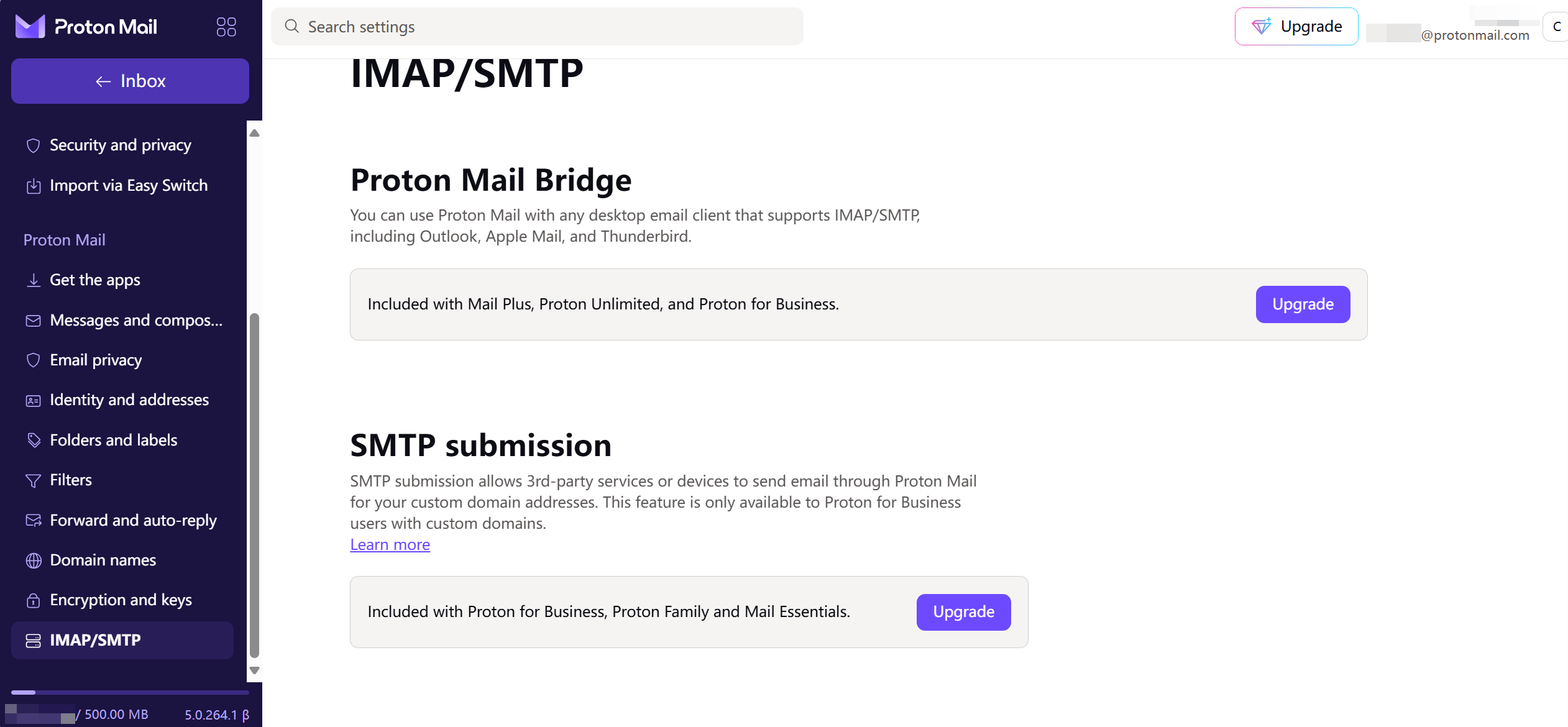The width and height of the screenshot is (1568, 727).
Task: Select the IMAP/SMTP sidebar item
Action: tap(122, 640)
